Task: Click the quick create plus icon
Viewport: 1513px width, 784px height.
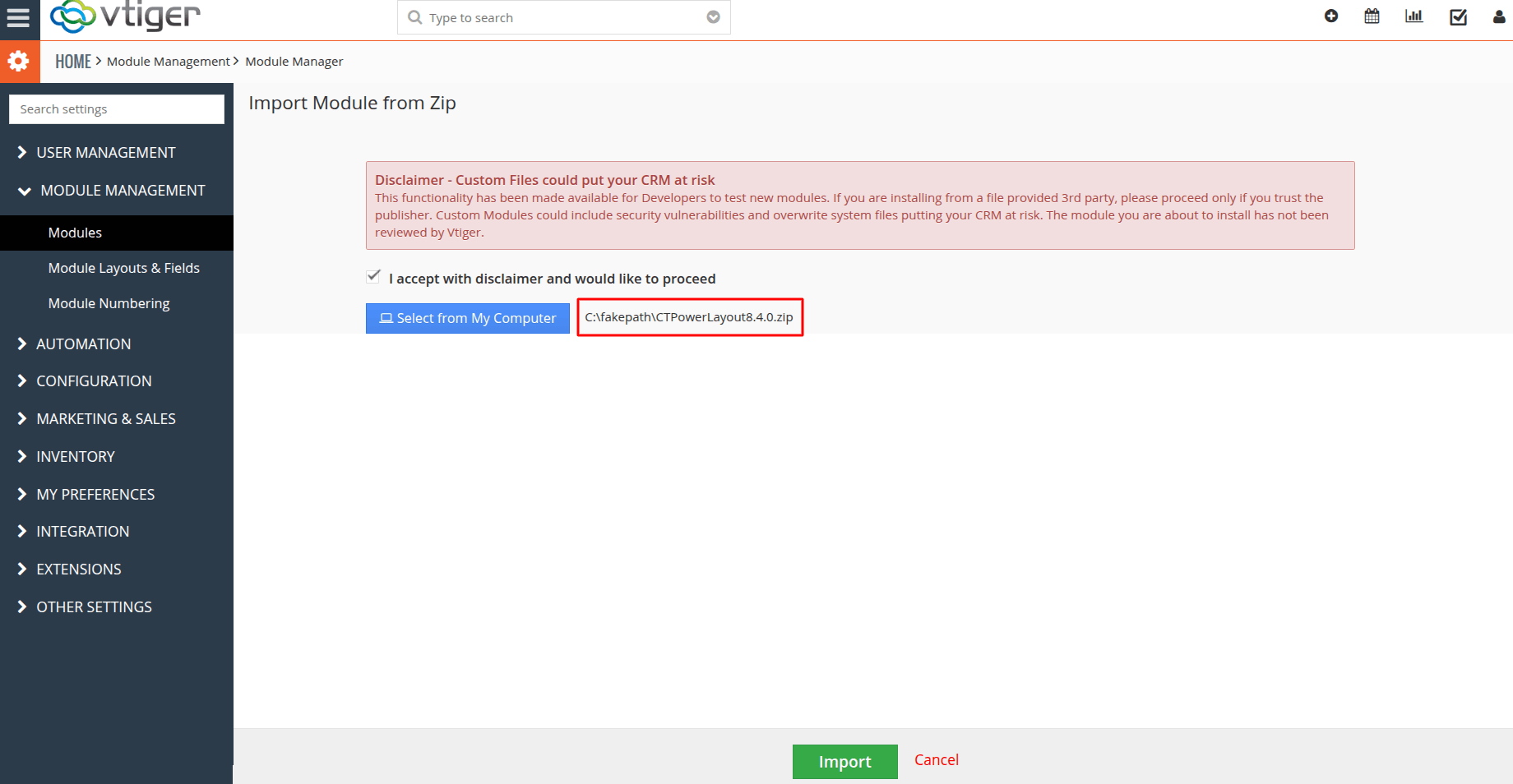Action: tap(1331, 16)
